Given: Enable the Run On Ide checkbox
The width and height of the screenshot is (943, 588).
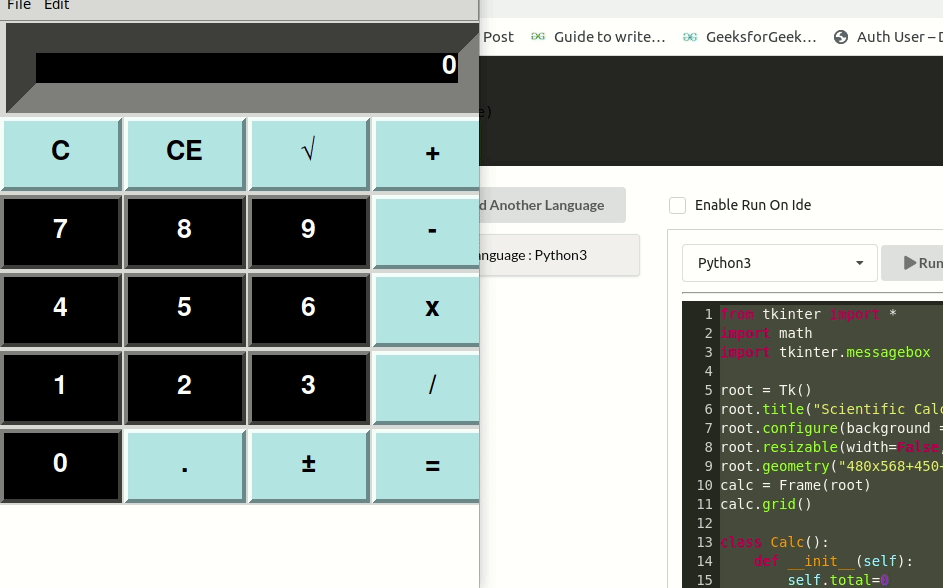Looking at the screenshot, I should tap(677, 205).
